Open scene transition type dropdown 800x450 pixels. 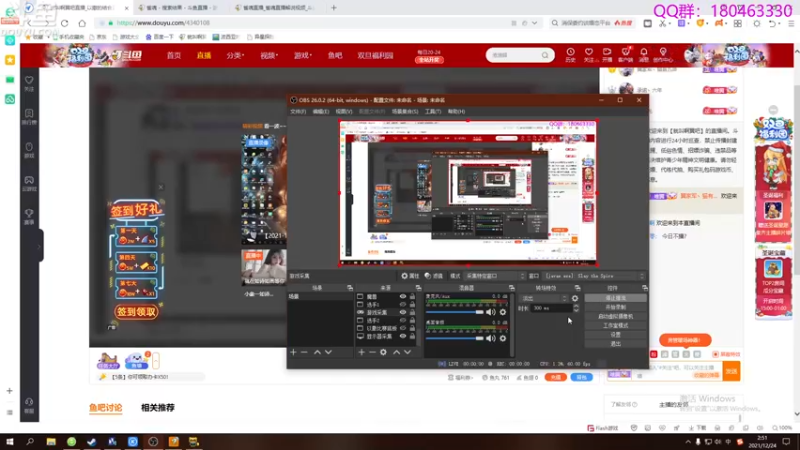click(543, 298)
